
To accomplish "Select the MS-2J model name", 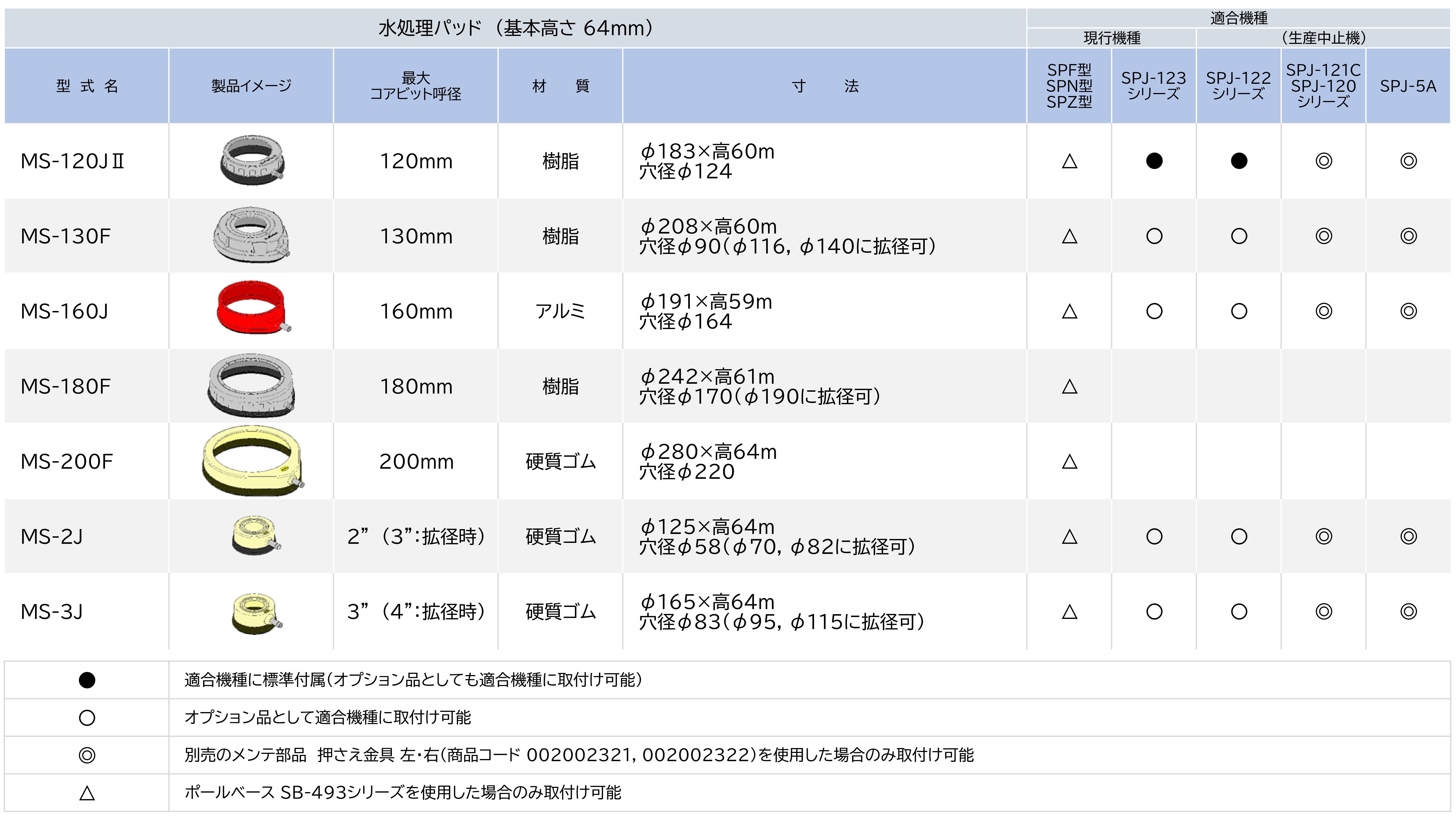I will pos(51,537).
